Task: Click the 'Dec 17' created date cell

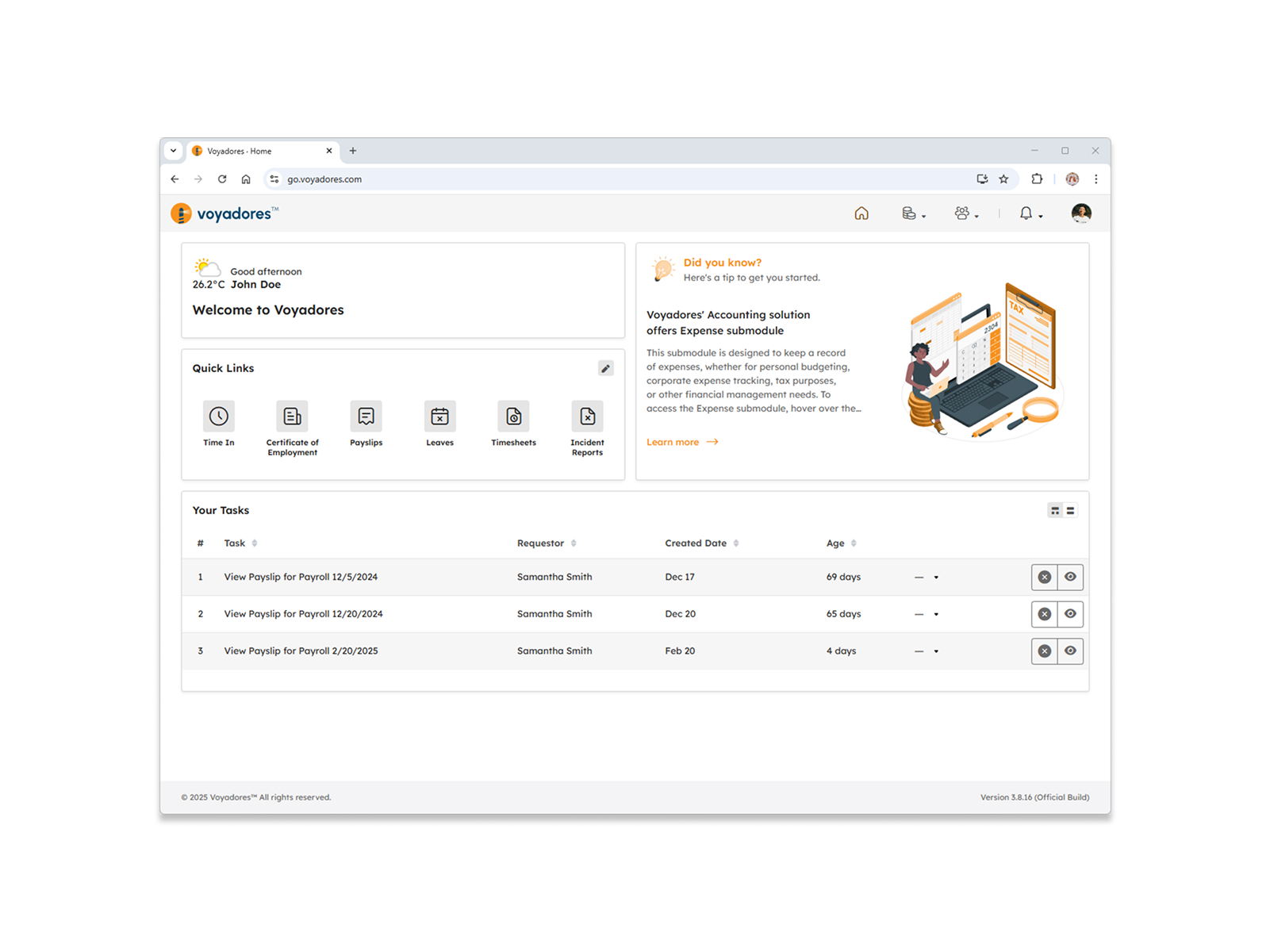Action: pyautogui.click(x=680, y=578)
